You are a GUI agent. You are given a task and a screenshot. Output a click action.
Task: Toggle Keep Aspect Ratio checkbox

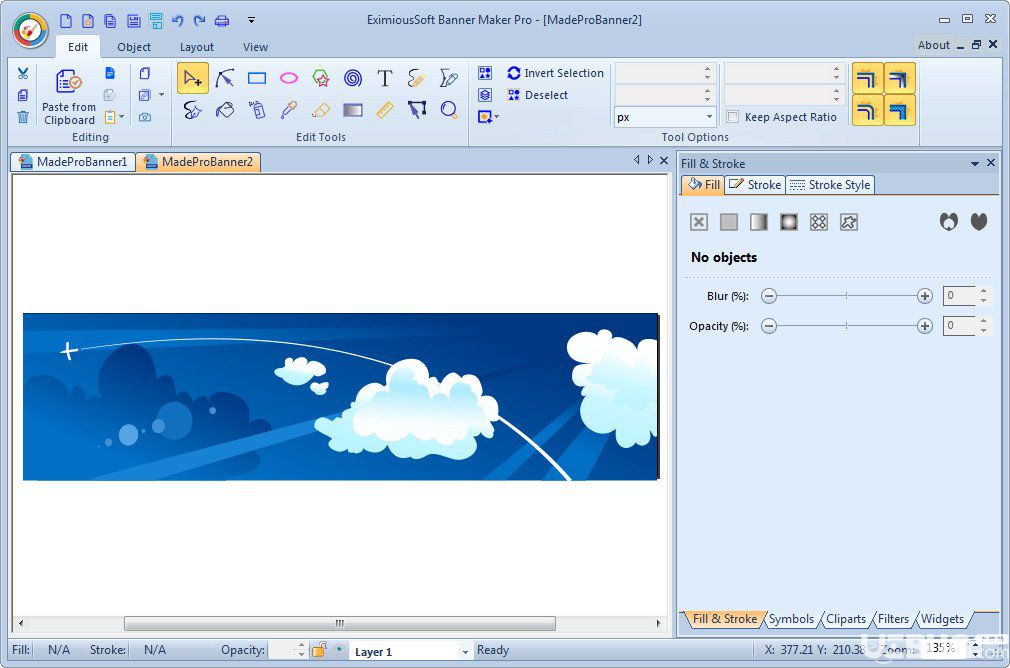pyautogui.click(x=732, y=117)
